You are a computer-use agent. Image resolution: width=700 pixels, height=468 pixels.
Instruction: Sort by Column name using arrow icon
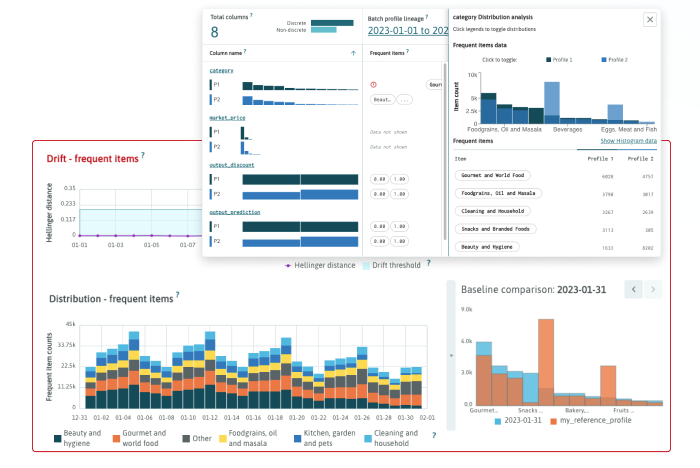pos(353,52)
